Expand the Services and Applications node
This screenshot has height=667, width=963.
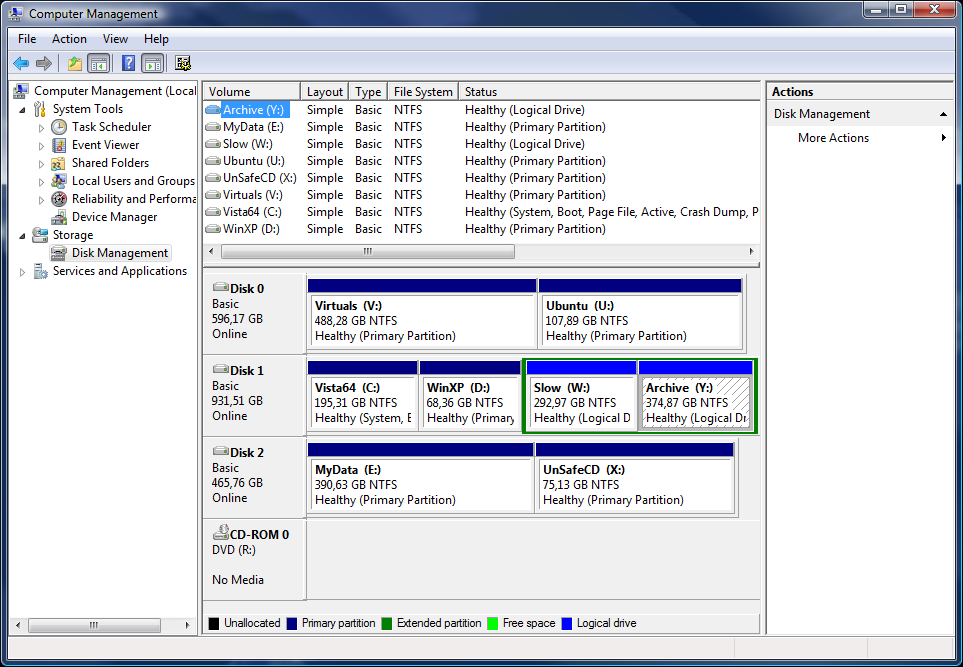click(x=23, y=271)
